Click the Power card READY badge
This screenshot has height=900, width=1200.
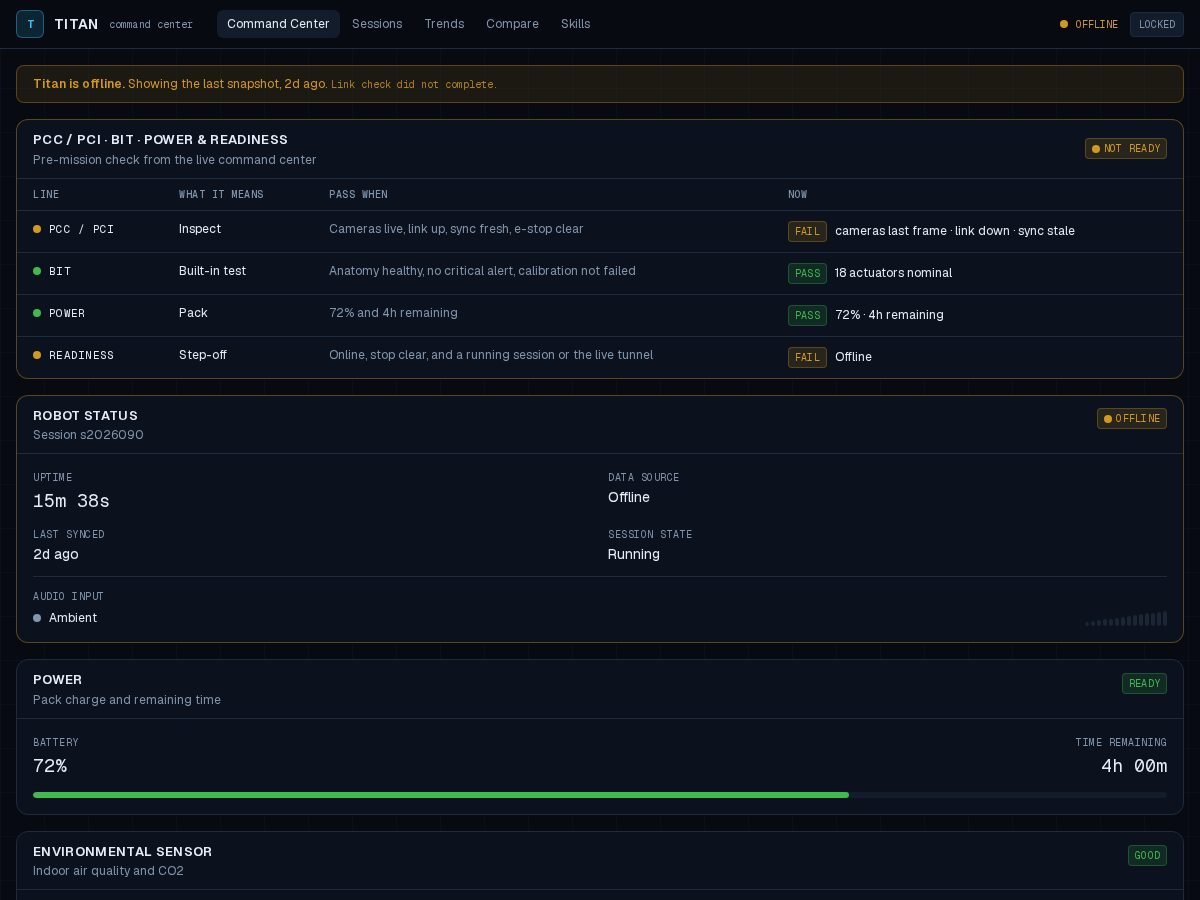(1144, 684)
